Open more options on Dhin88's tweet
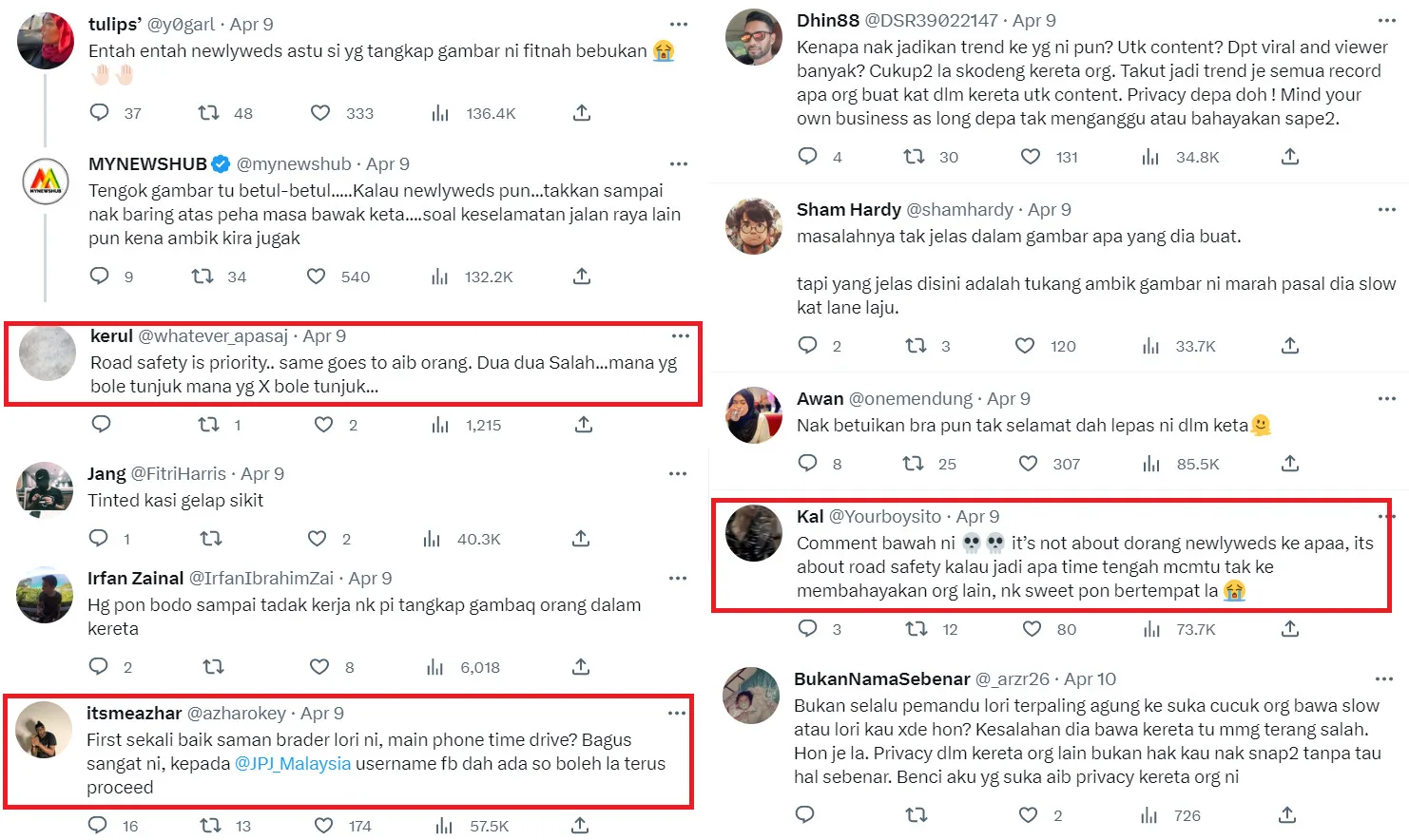The image size is (1409, 840). 1387,21
